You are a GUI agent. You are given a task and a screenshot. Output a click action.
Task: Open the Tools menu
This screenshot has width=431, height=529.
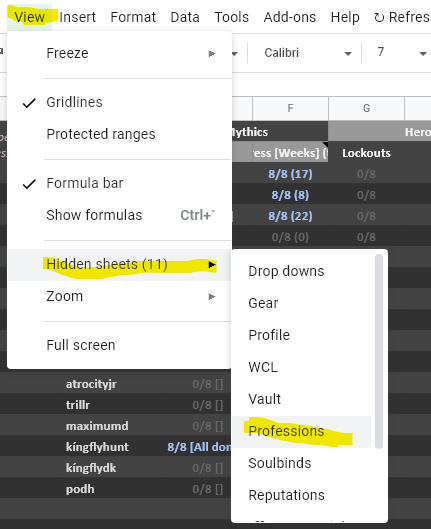[x=231, y=17]
